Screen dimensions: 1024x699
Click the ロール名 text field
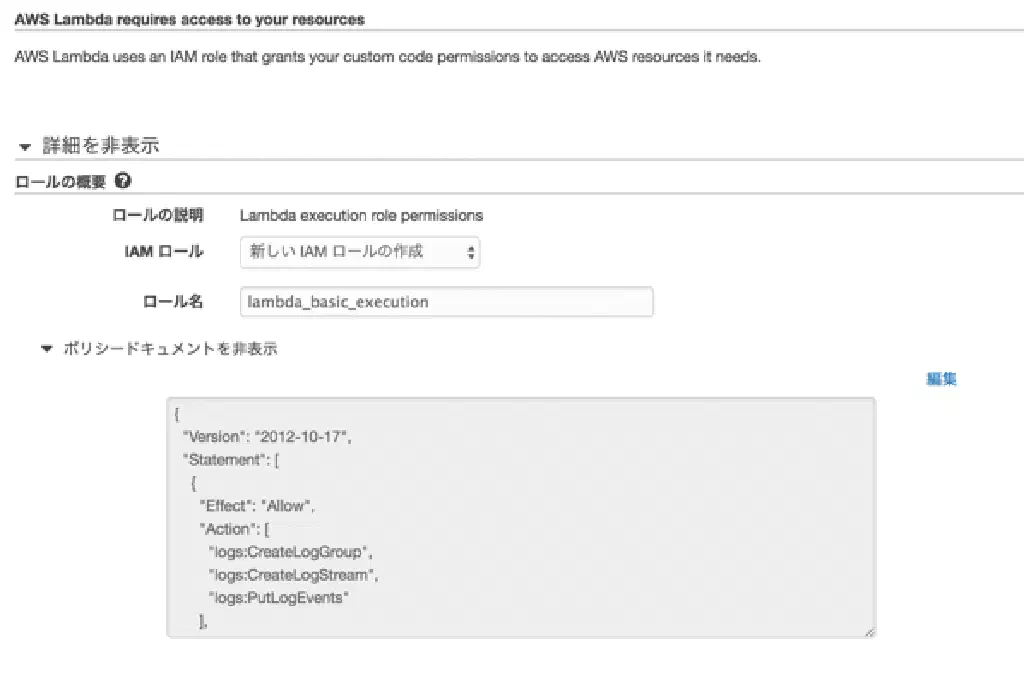(x=447, y=302)
